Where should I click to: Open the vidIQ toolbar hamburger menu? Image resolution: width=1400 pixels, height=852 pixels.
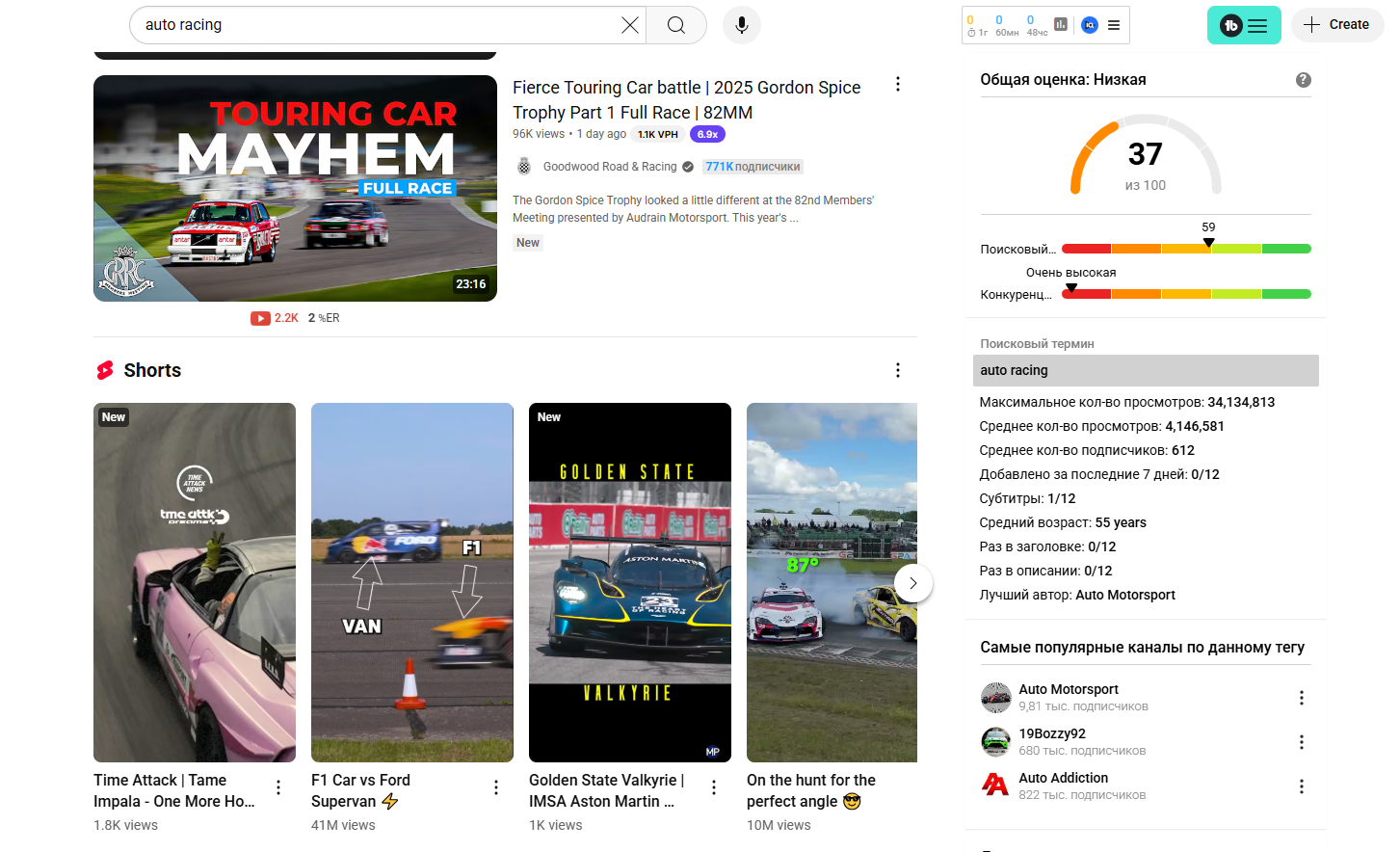pyautogui.click(x=1114, y=25)
